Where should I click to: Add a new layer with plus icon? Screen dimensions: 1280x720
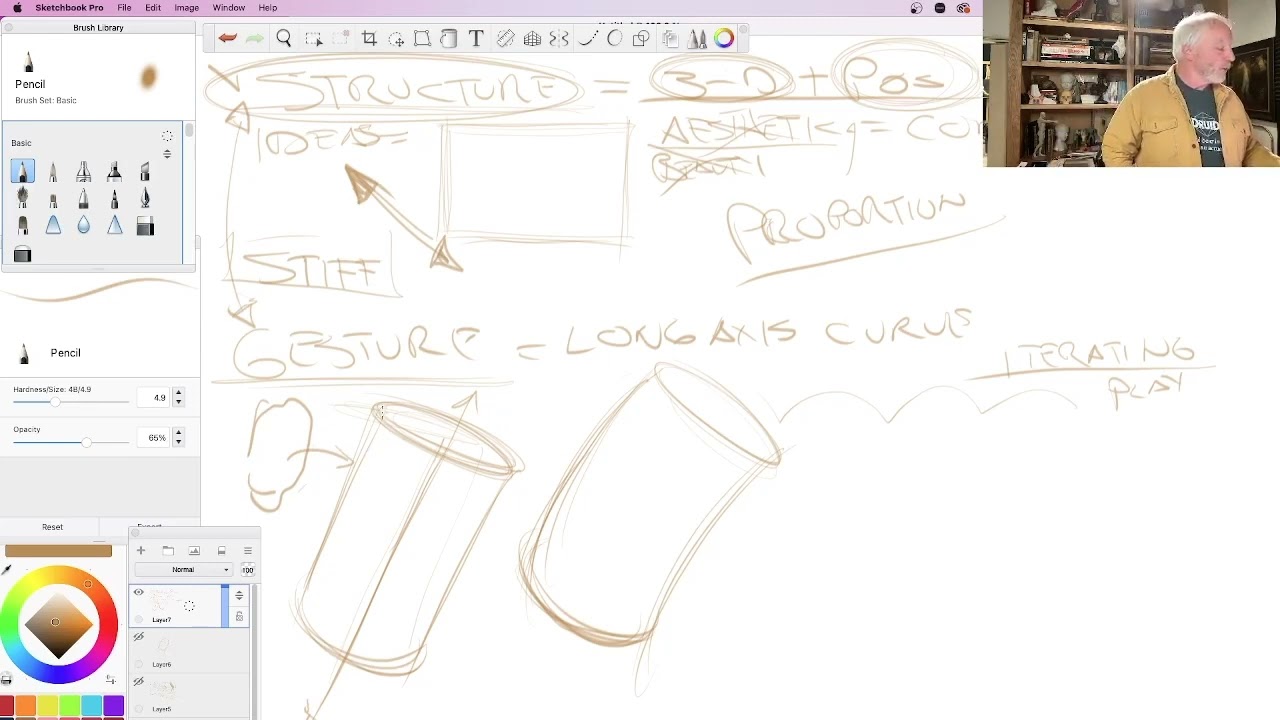pos(141,551)
